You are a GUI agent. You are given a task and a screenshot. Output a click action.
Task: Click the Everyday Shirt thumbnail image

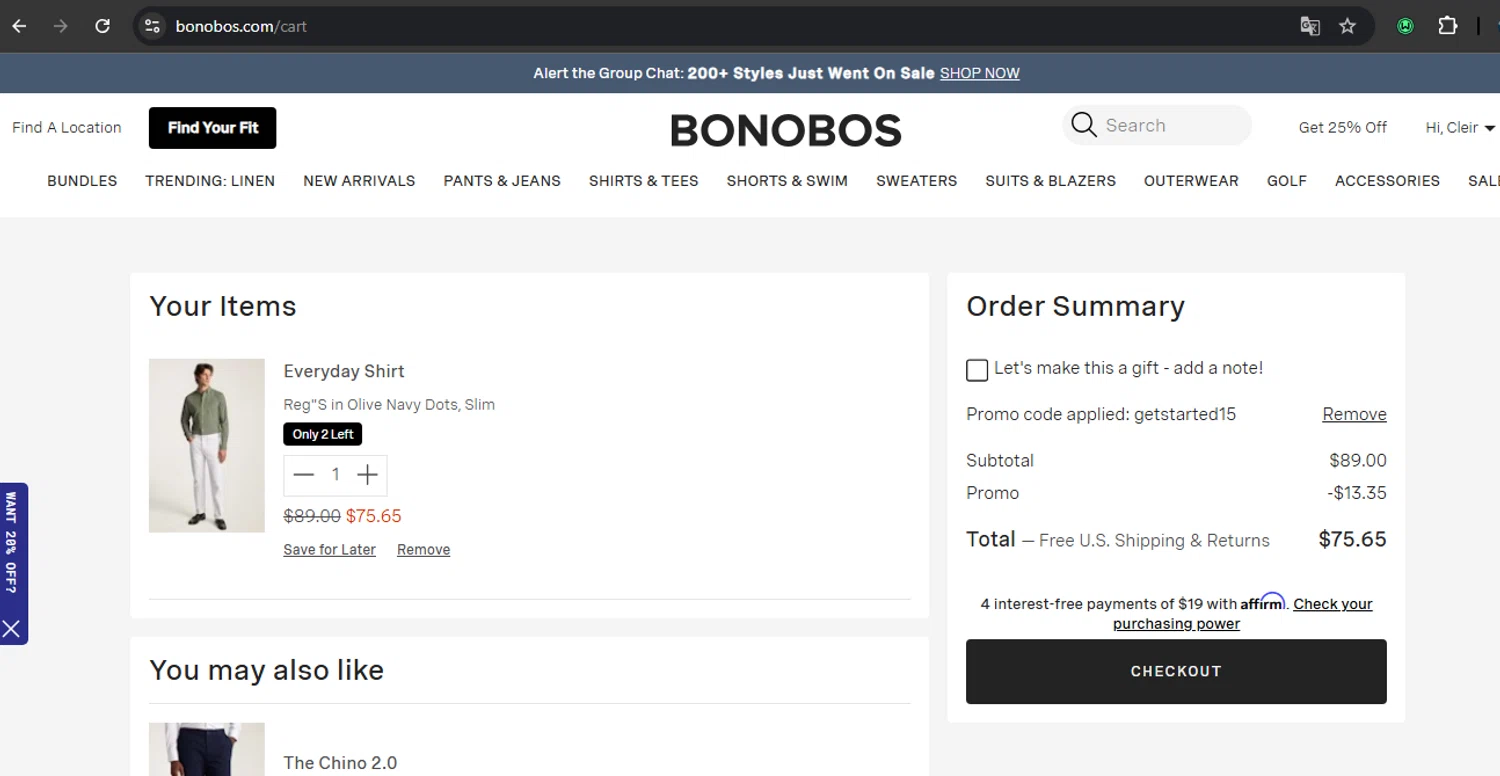(x=207, y=445)
